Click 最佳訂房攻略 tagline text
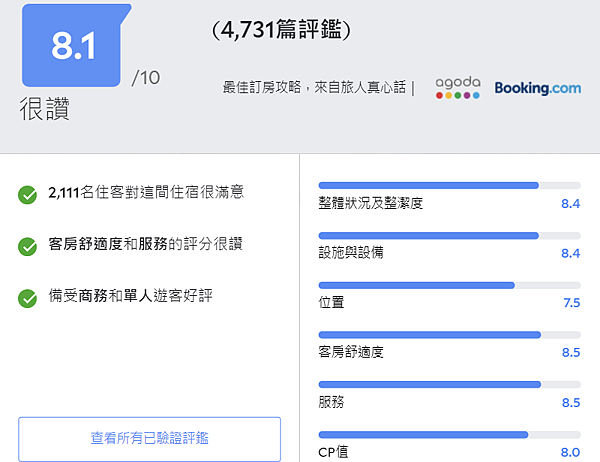 pos(315,88)
